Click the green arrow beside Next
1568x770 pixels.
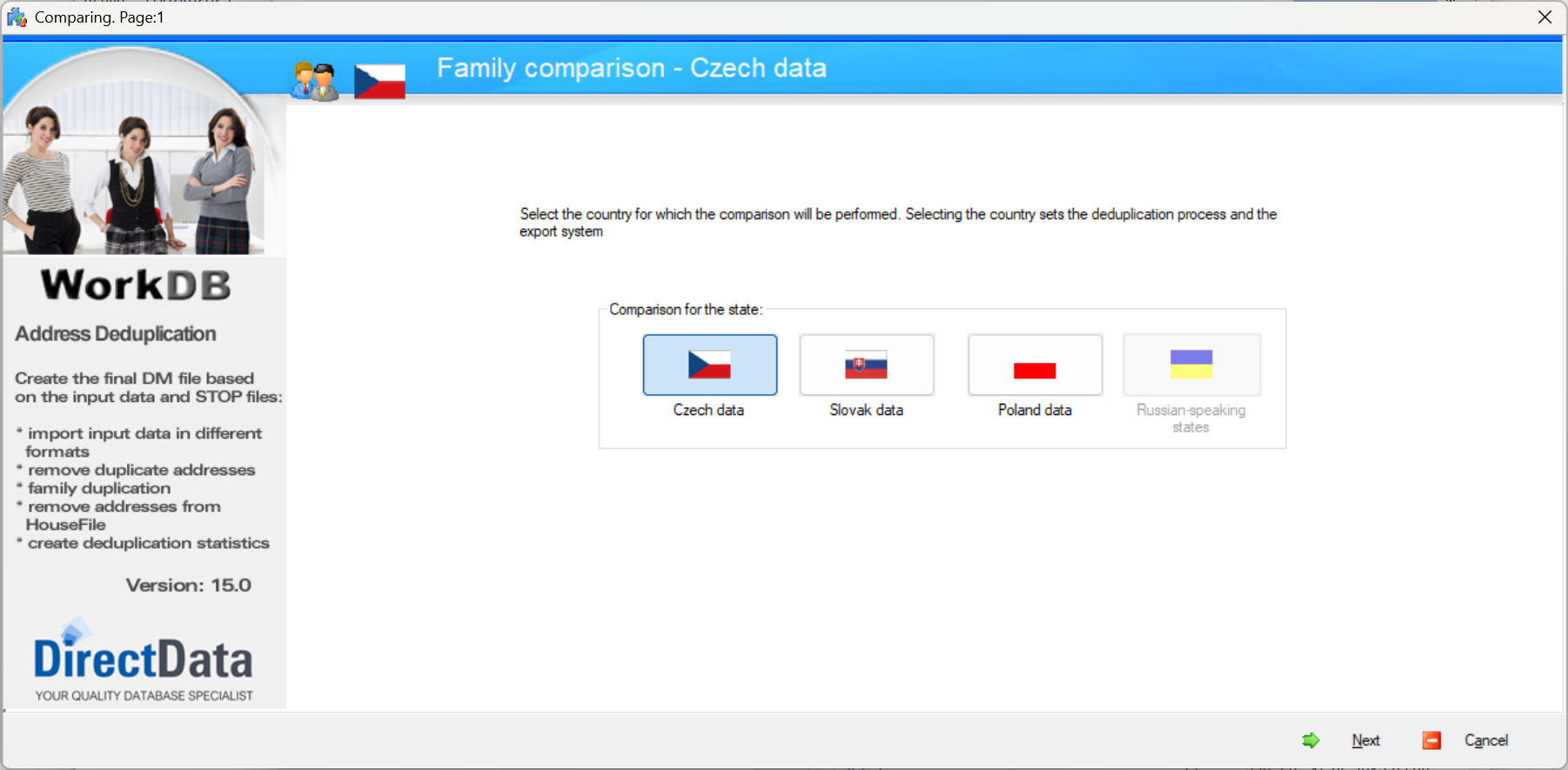tap(1310, 740)
